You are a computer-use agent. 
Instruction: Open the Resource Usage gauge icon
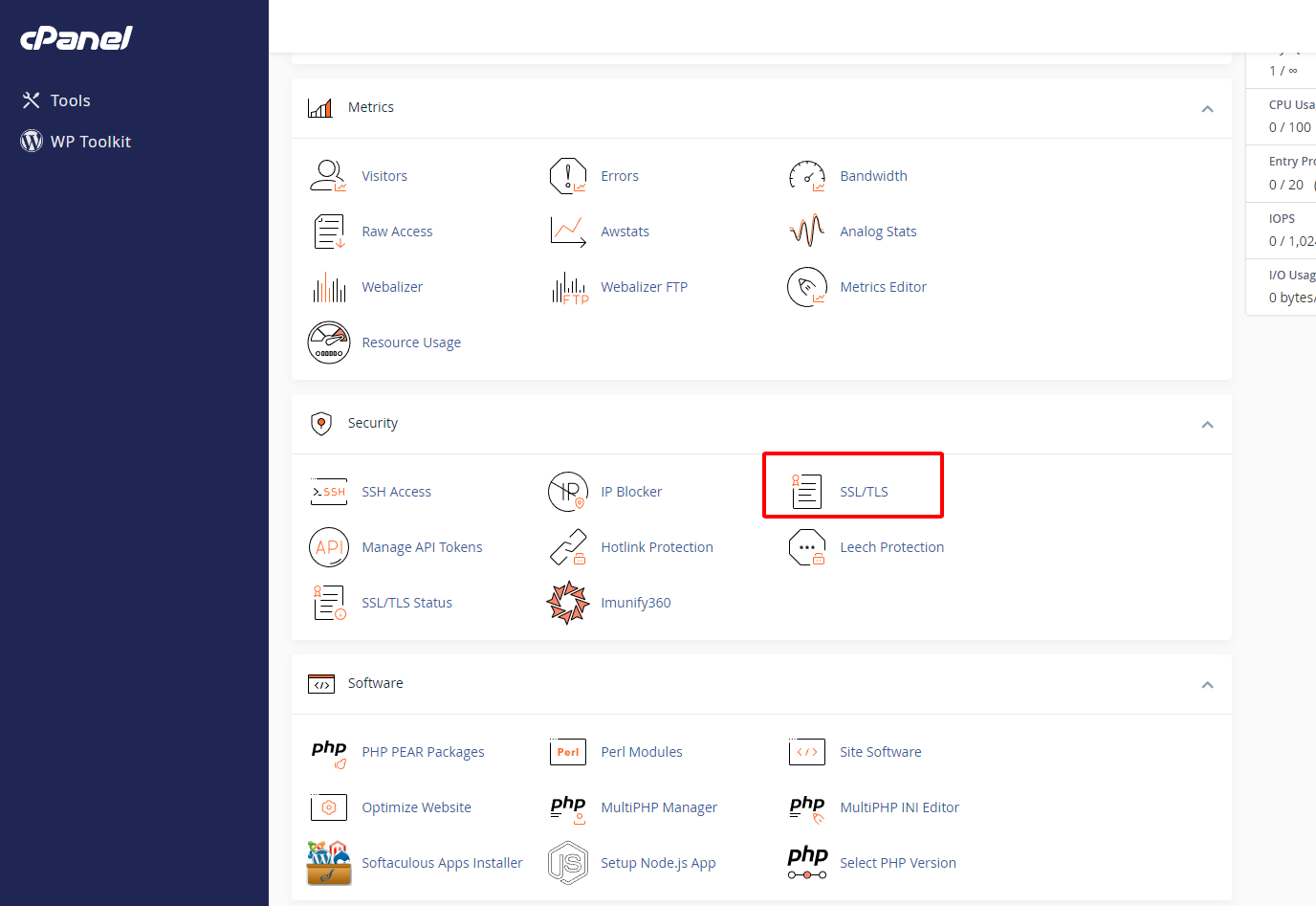point(328,343)
